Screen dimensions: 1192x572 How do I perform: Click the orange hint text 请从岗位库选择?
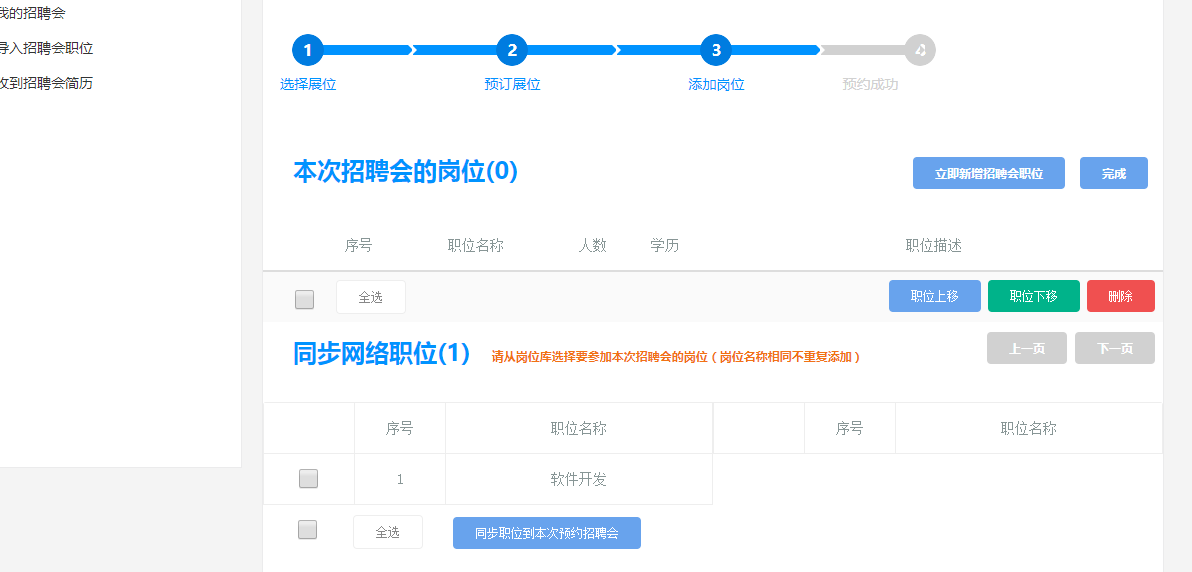point(676,357)
